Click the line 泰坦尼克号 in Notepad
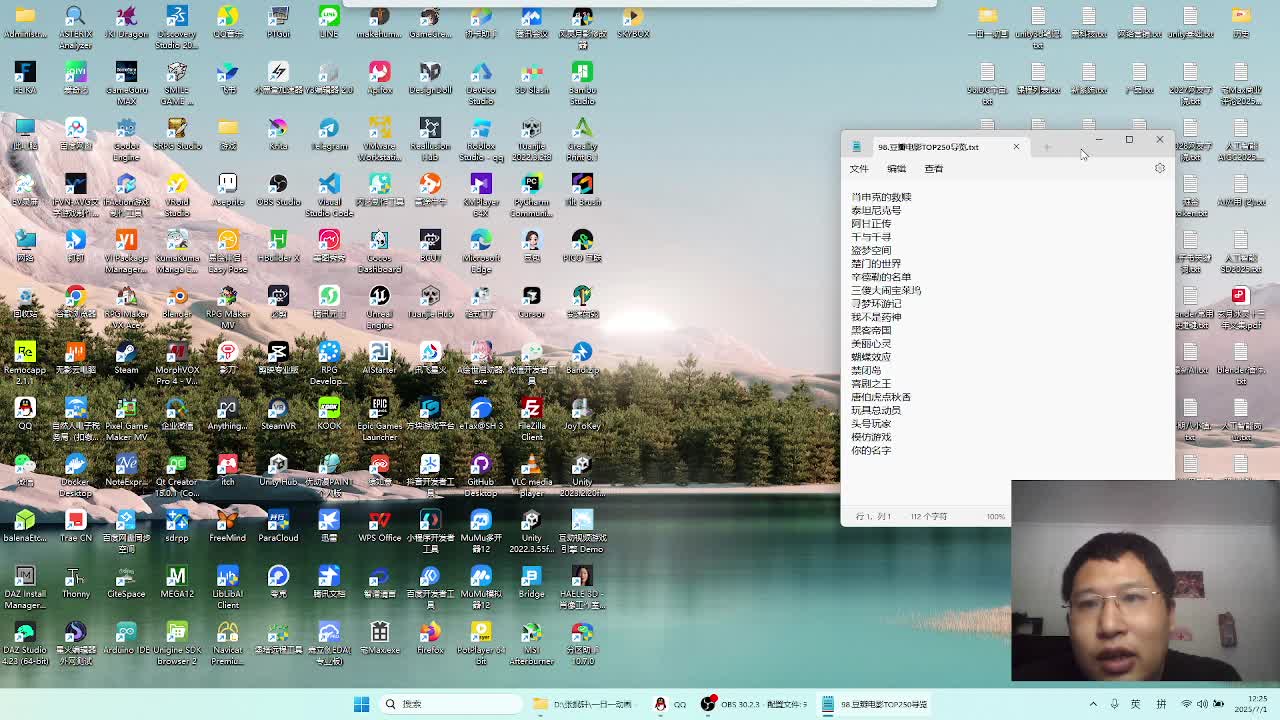The image size is (1280, 720). click(x=876, y=211)
